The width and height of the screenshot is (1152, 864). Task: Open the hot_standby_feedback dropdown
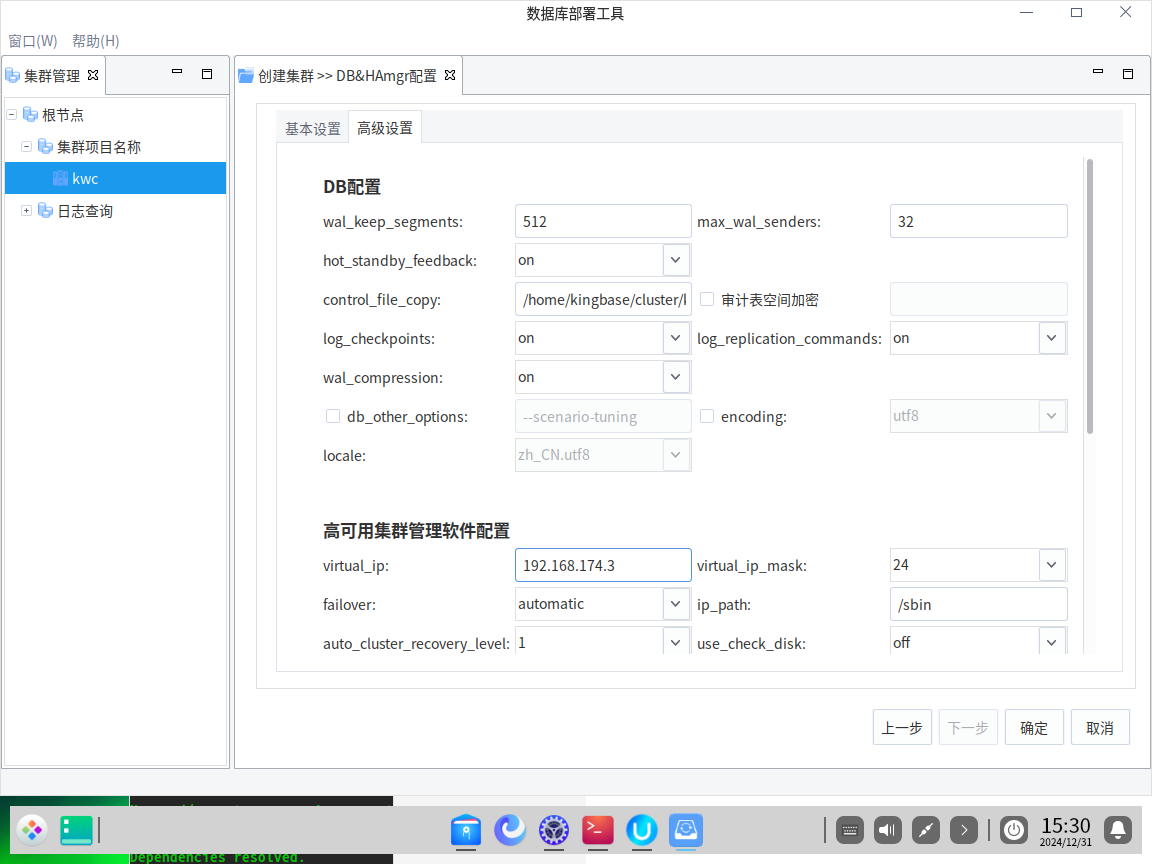(x=676, y=260)
